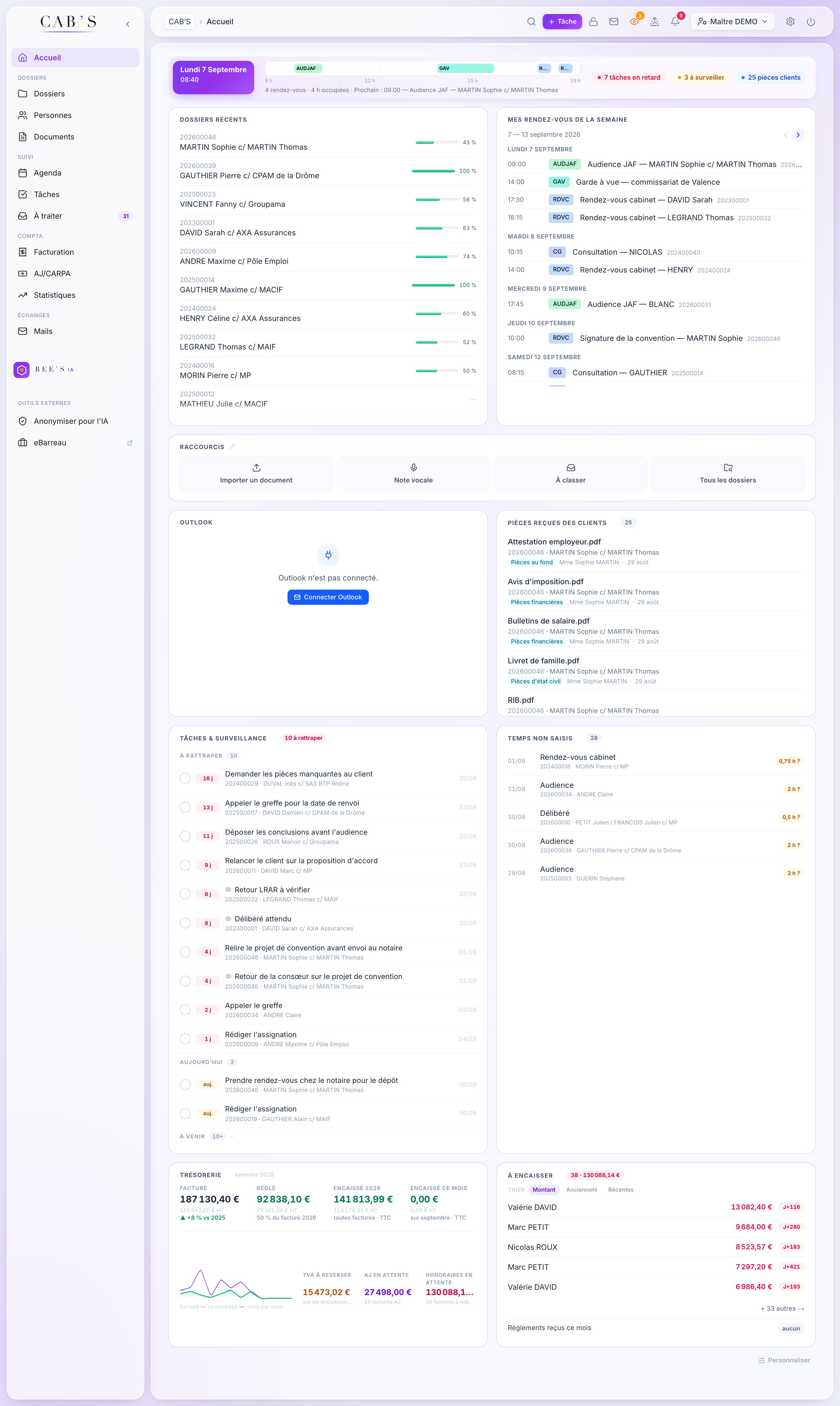
Task: Sort receivables by Récentes
Action: pos(620,1189)
